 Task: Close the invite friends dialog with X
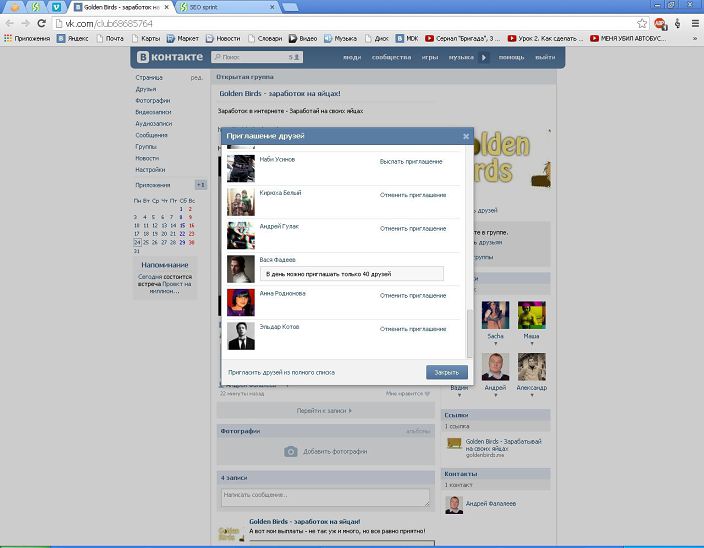point(465,136)
